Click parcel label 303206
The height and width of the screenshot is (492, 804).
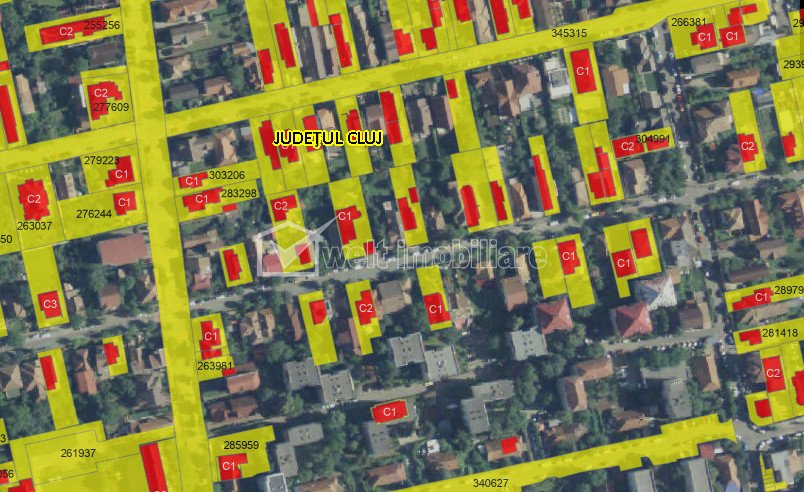tap(226, 175)
